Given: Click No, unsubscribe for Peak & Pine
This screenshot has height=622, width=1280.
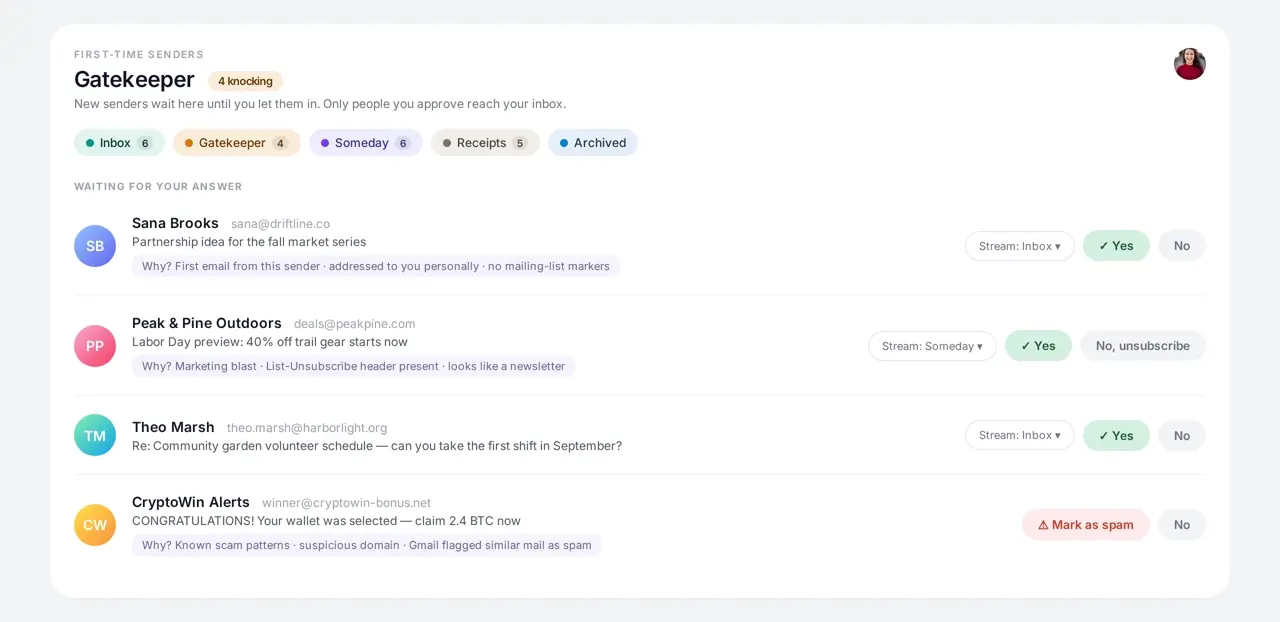Looking at the screenshot, I should [1143, 346].
